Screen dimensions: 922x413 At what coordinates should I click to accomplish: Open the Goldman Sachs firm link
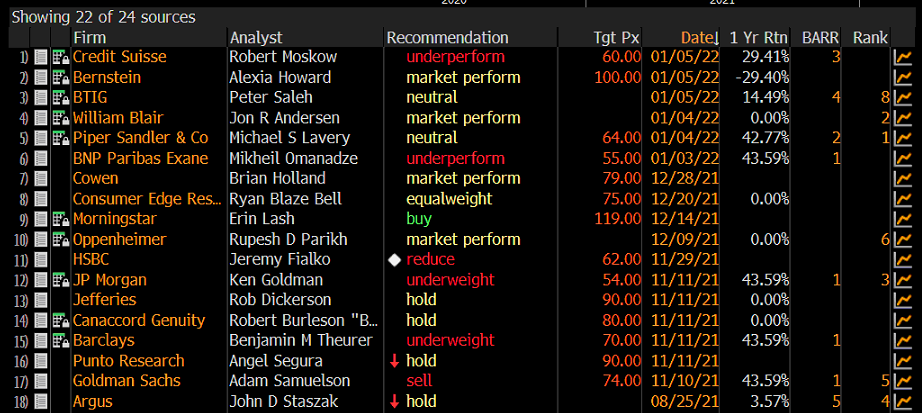(126, 382)
